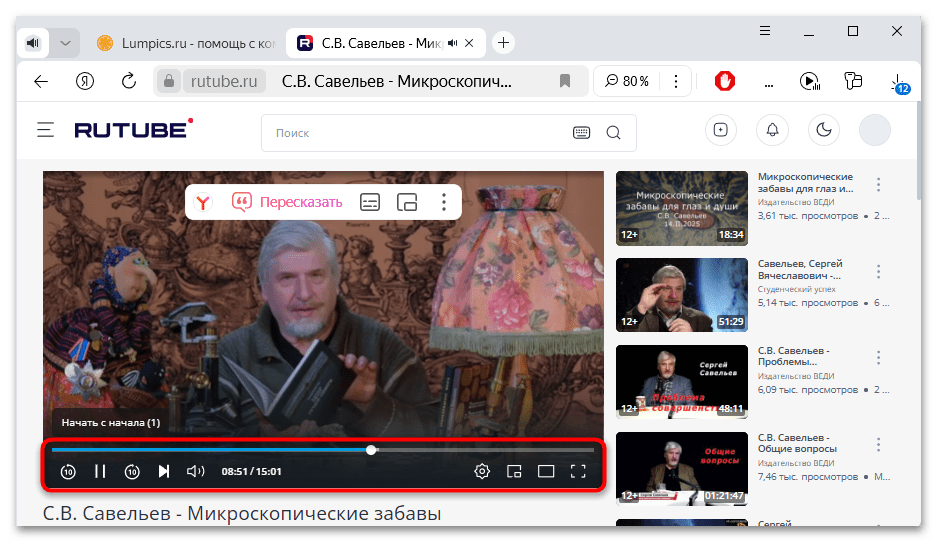The width and height of the screenshot is (937, 542).
Task: Open the zoom options three-dot menu
Action: click(676, 81)
